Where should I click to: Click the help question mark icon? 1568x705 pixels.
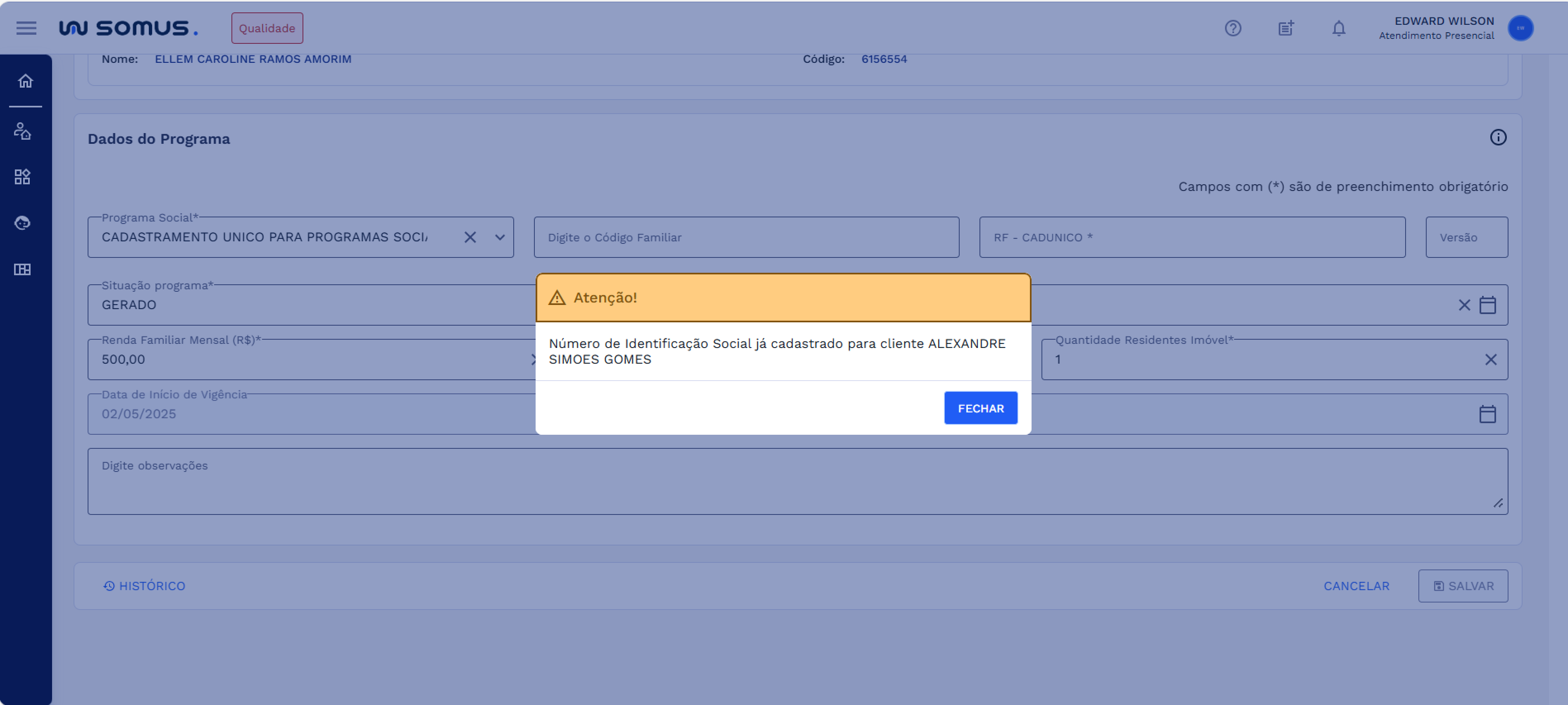point(1232,28)
